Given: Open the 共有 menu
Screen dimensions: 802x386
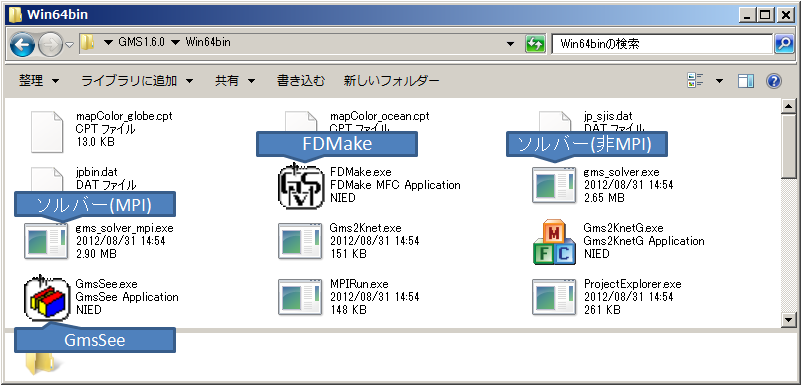Looking at the screenshot, I should (x=234, y=80).
